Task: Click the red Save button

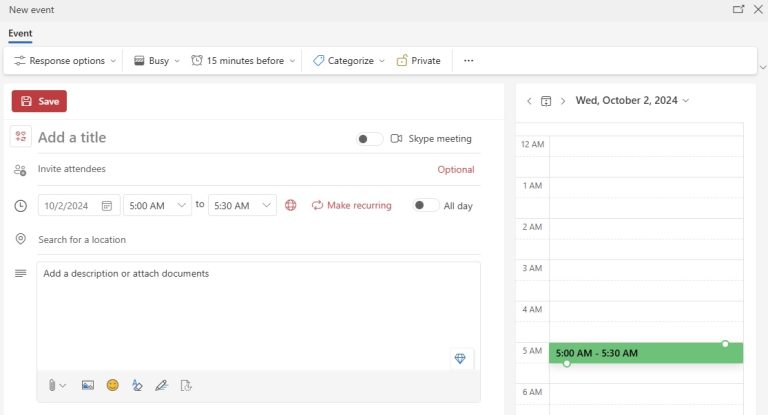Action: pyautogui.click(x=39, y=101)
